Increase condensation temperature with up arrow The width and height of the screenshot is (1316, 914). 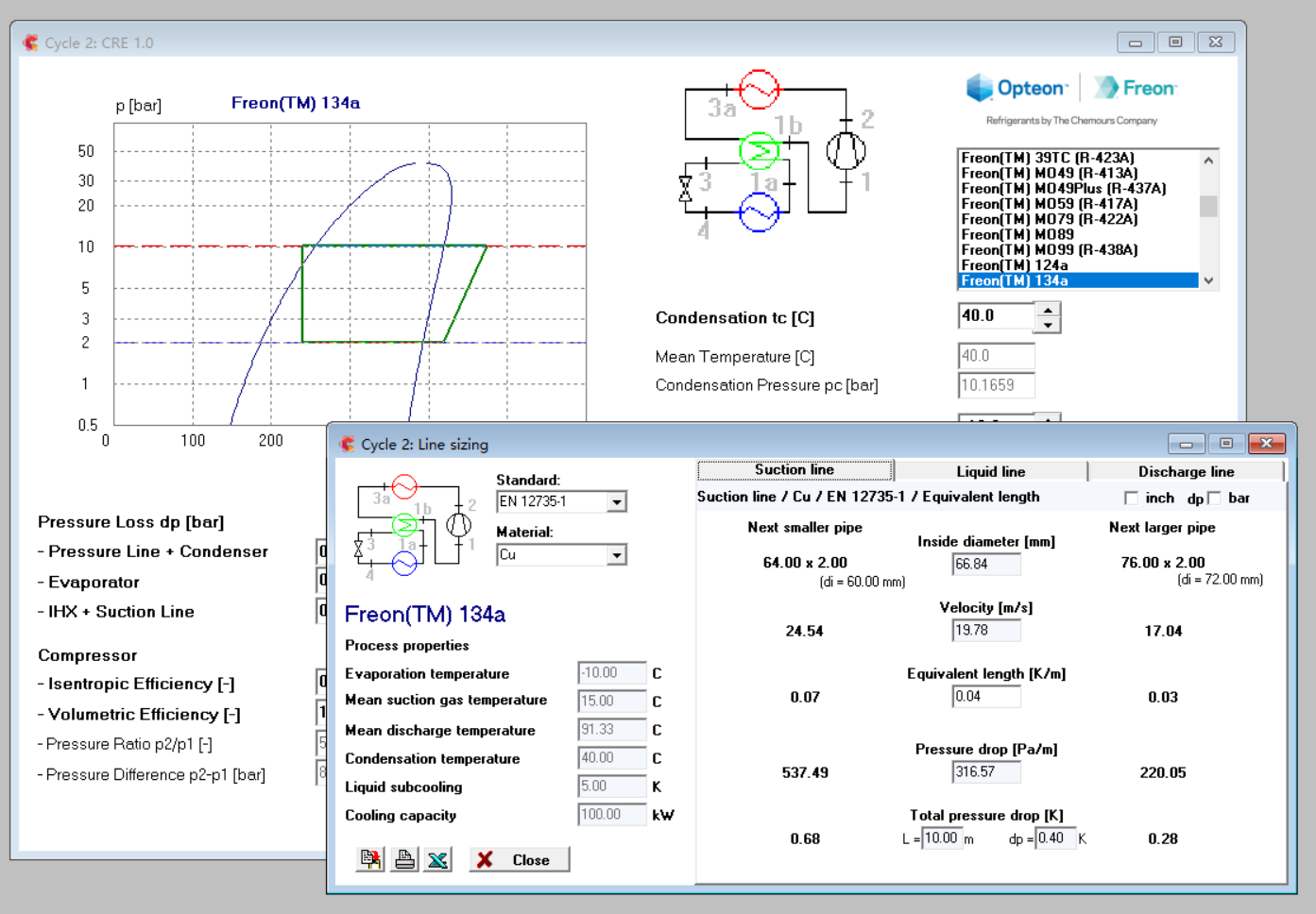coord(1048,309)
